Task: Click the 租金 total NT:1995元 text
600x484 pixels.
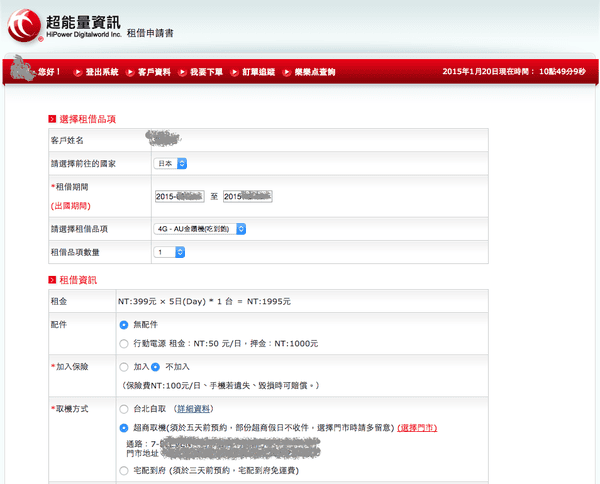Action: [x=269, y=301]
